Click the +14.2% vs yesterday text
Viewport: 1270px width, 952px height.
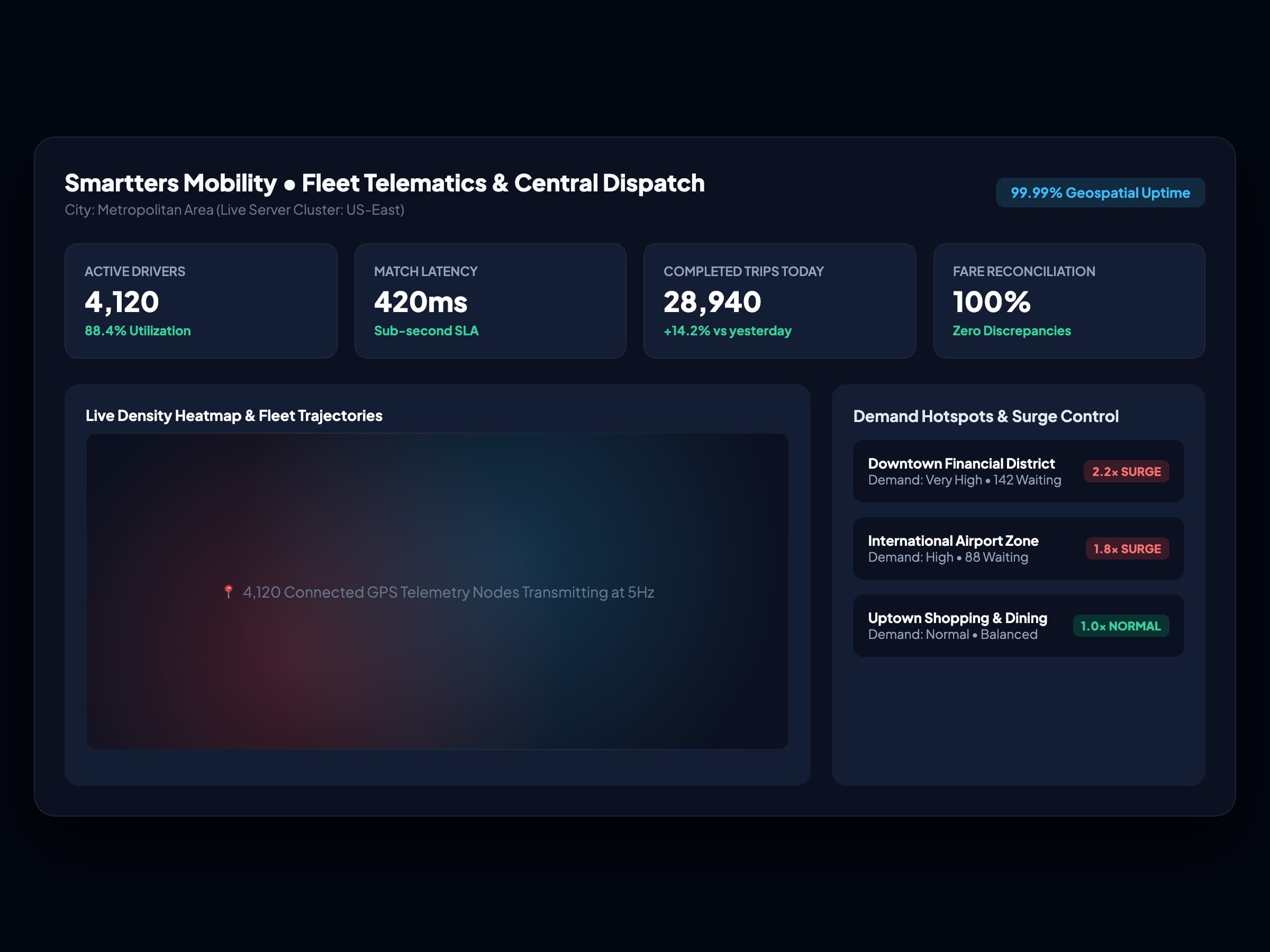click(727, 331)
